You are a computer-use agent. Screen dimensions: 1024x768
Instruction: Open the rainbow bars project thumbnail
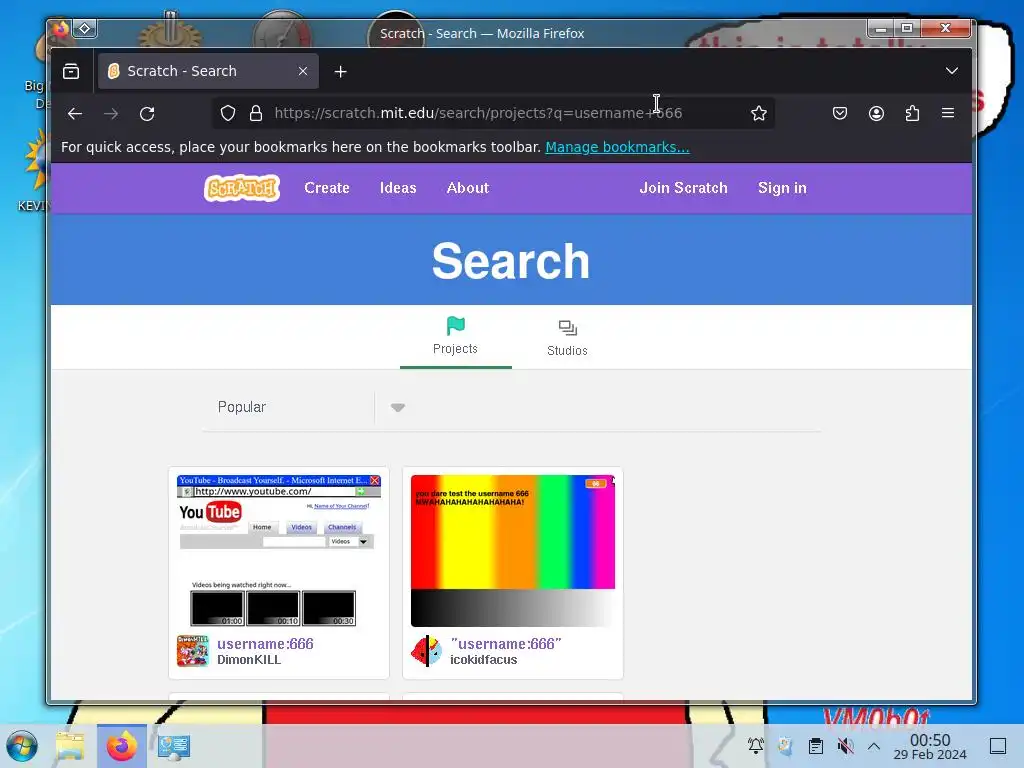[513, 551]
